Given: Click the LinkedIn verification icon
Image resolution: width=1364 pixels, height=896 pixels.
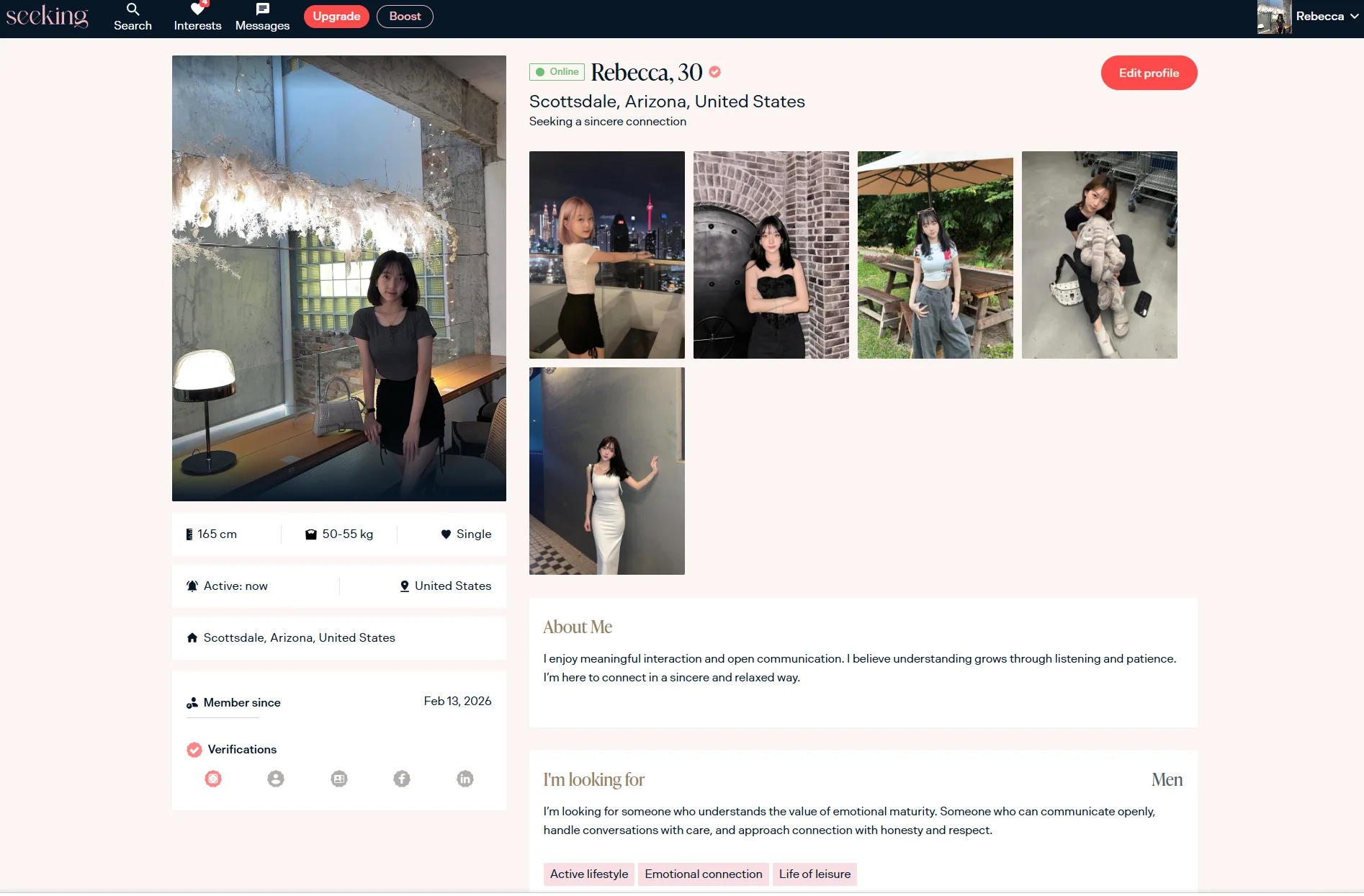Looking at the screenshot, I should [465, 779].
